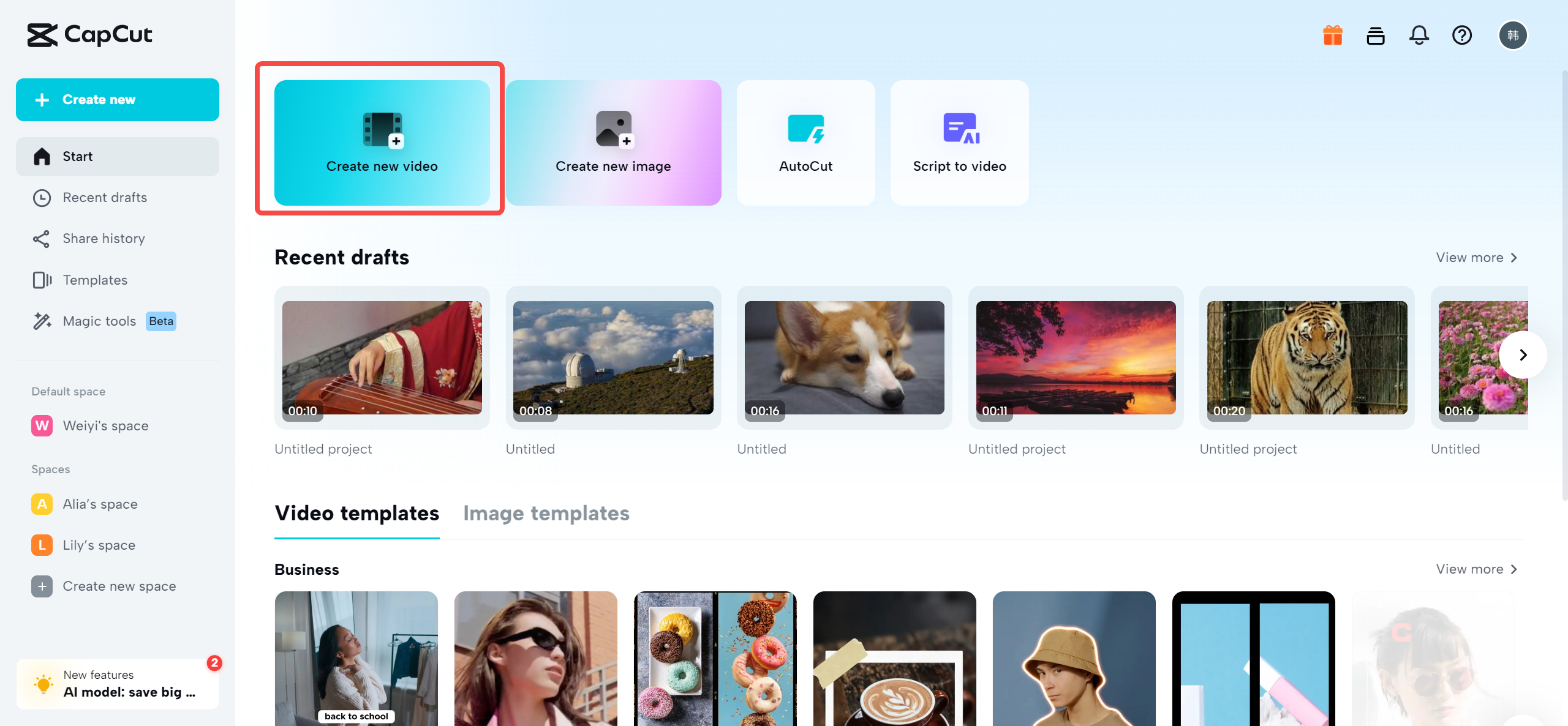Image resolution: width=1568 pixels, height=726 pixels.
Task: Open Script to video AI tool
Action: tap(959, 143)
